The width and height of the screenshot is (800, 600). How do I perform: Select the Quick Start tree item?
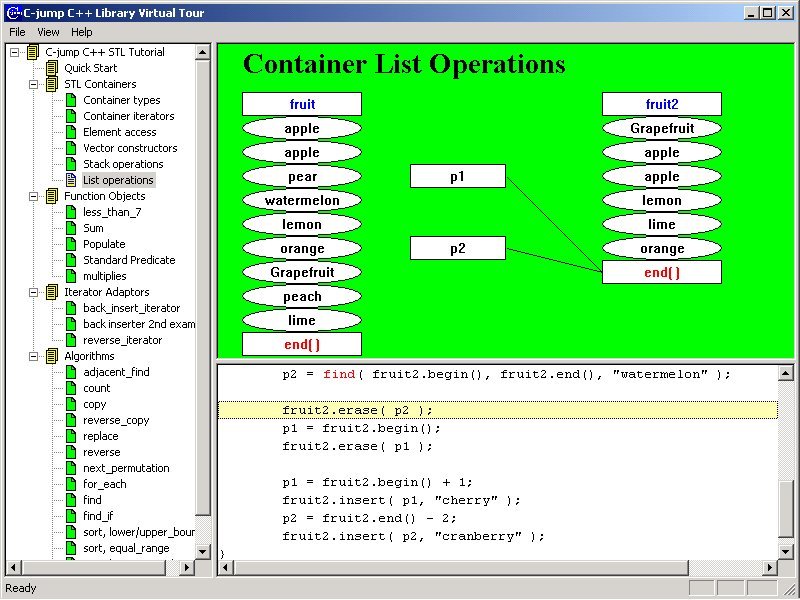tap(90, 68)
